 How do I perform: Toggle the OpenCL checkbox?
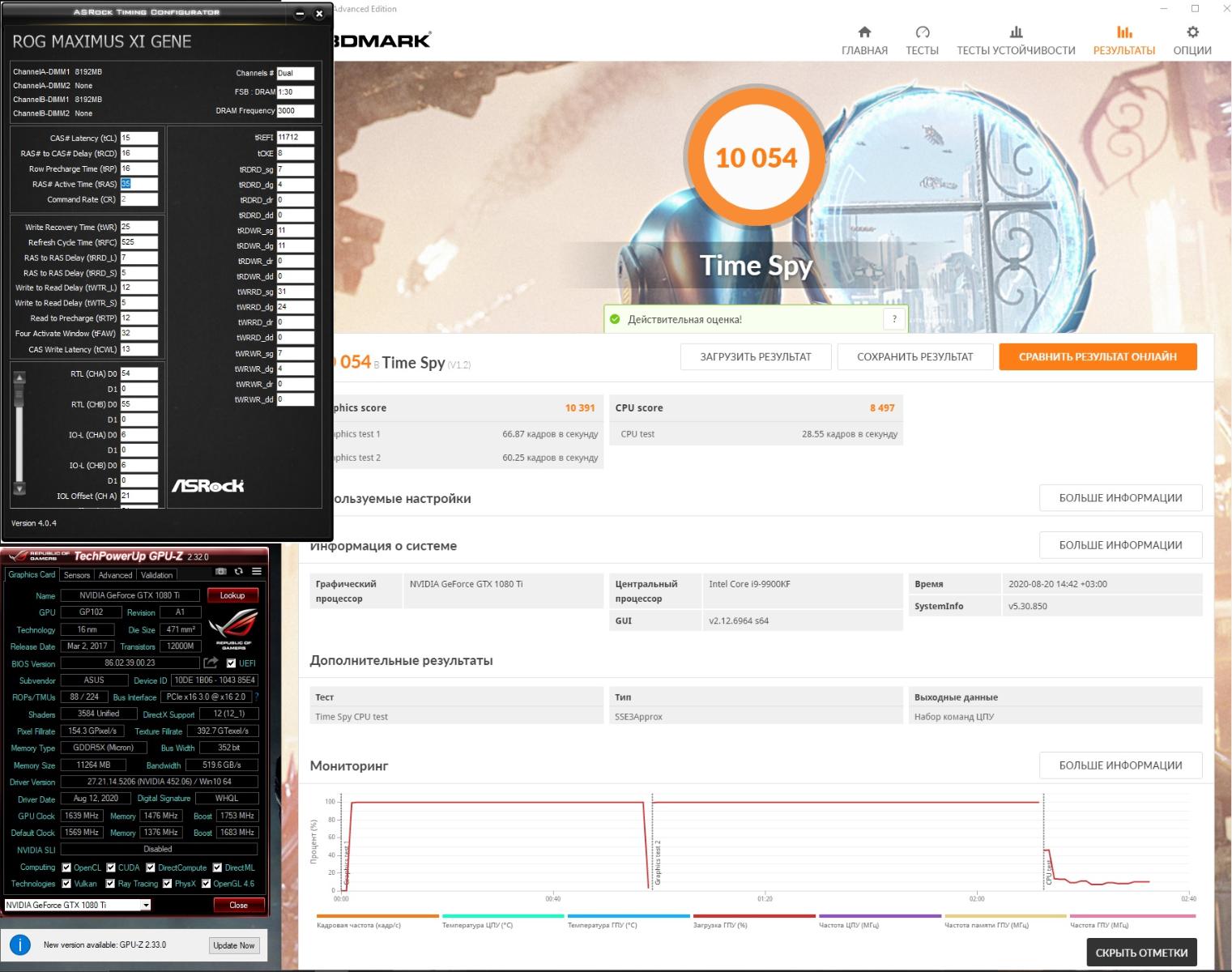[66, 868]
